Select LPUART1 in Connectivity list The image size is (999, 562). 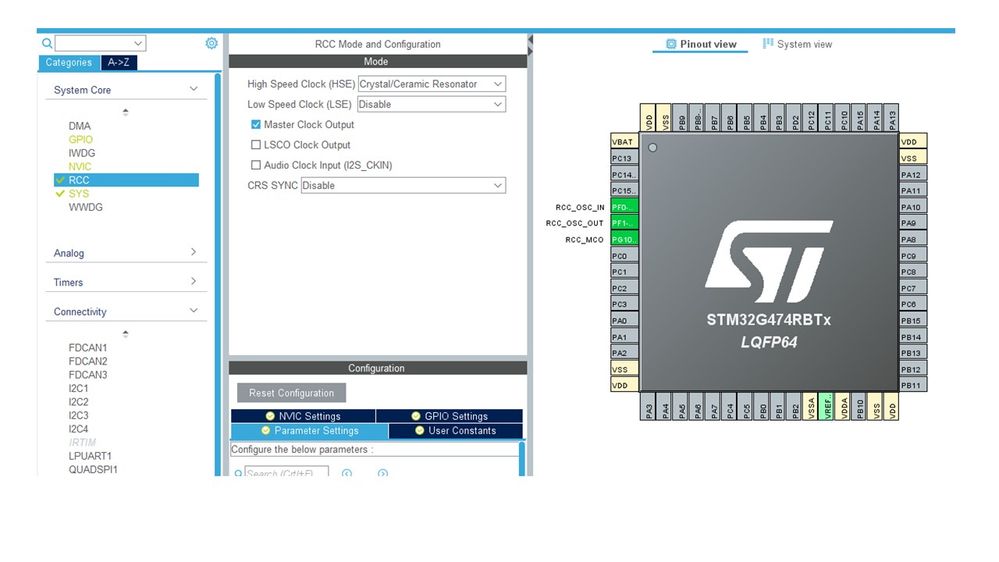pyautogui.click(x=90, y=456)
